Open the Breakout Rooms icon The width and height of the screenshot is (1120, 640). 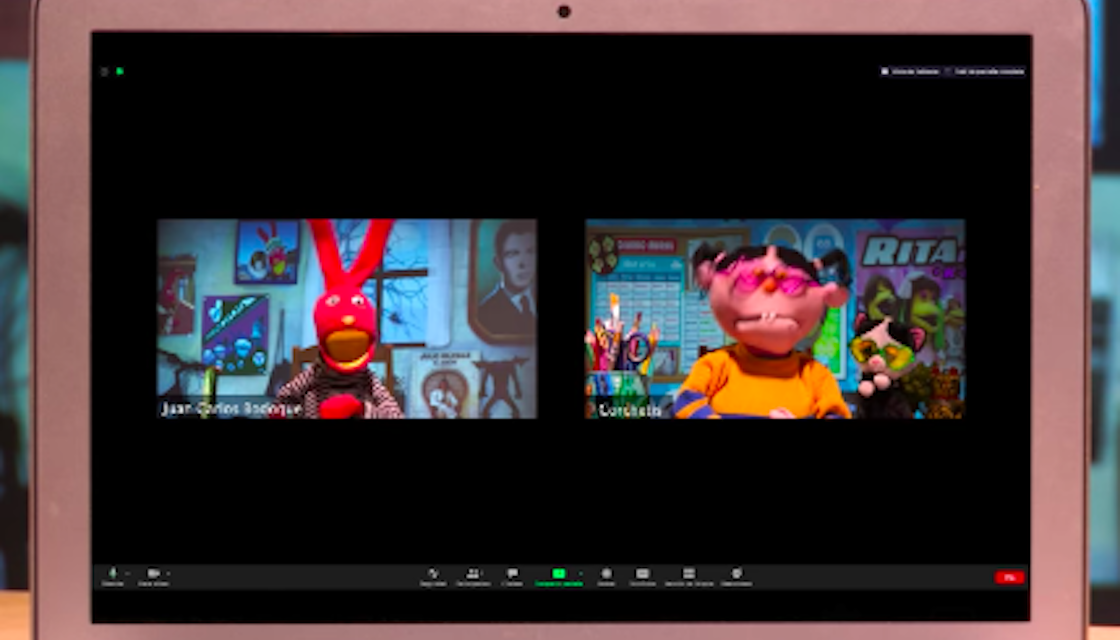[x=688, y=575]
